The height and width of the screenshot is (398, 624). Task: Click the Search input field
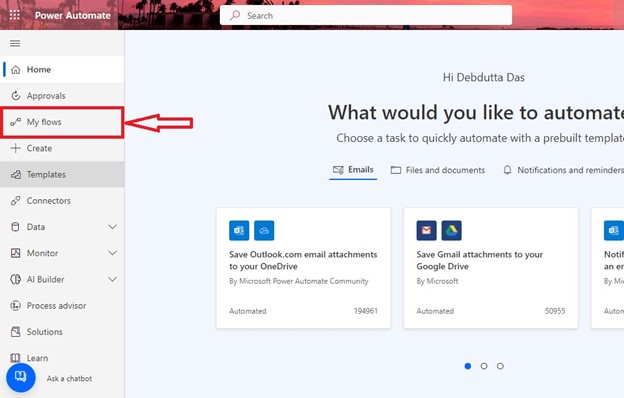coord(366,16)
